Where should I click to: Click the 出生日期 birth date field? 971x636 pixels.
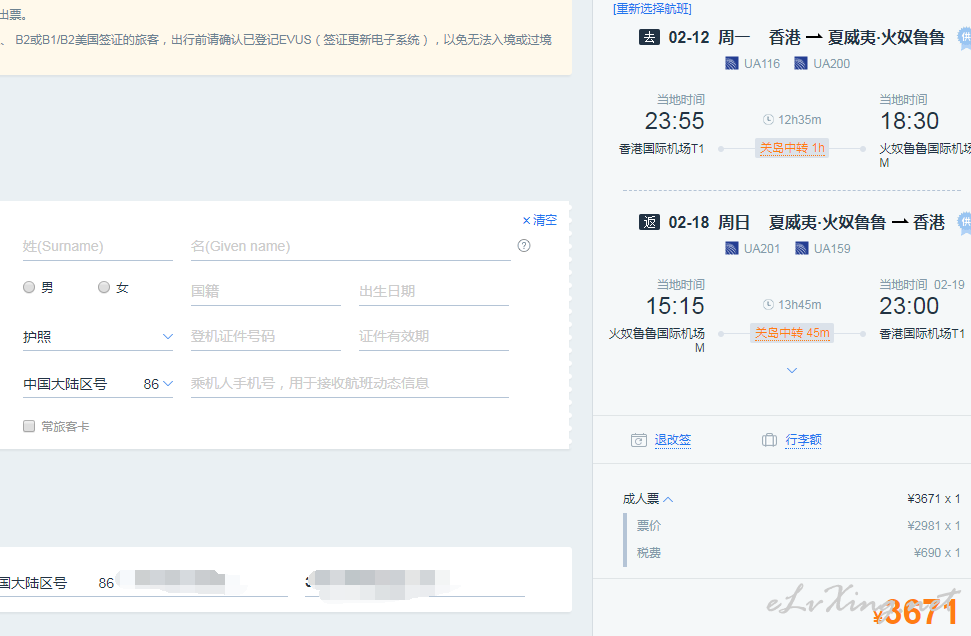click(433, 291)
